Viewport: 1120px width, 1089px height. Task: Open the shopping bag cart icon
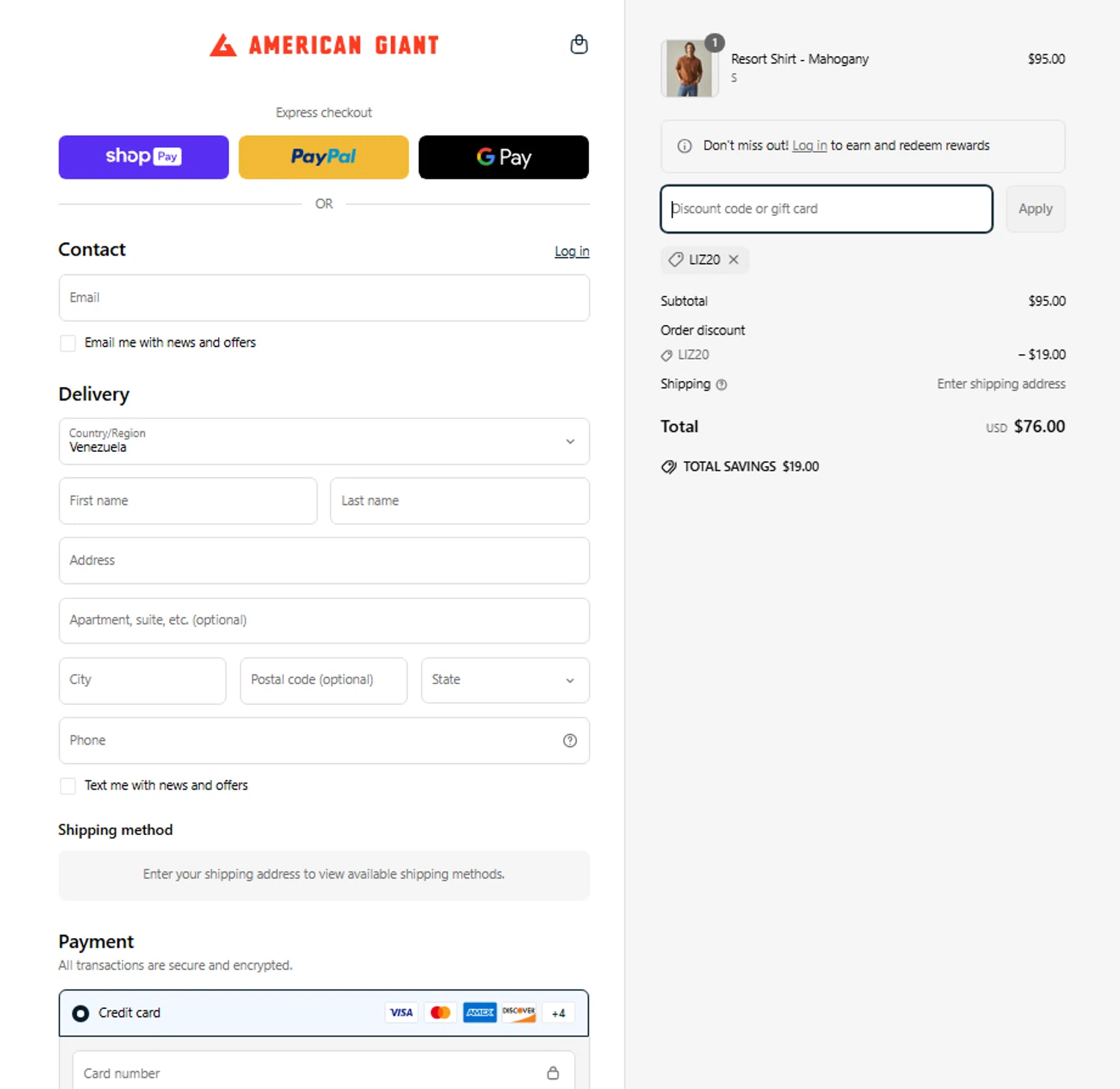pos(579,45)
